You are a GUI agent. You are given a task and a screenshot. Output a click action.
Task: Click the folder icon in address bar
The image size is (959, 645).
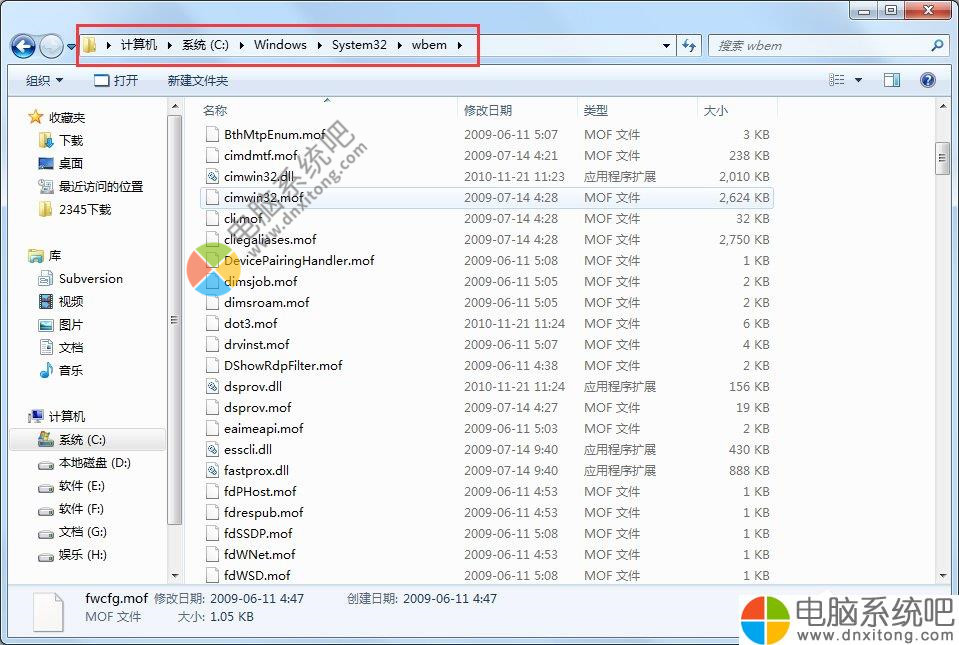click(x=89, y=45)
